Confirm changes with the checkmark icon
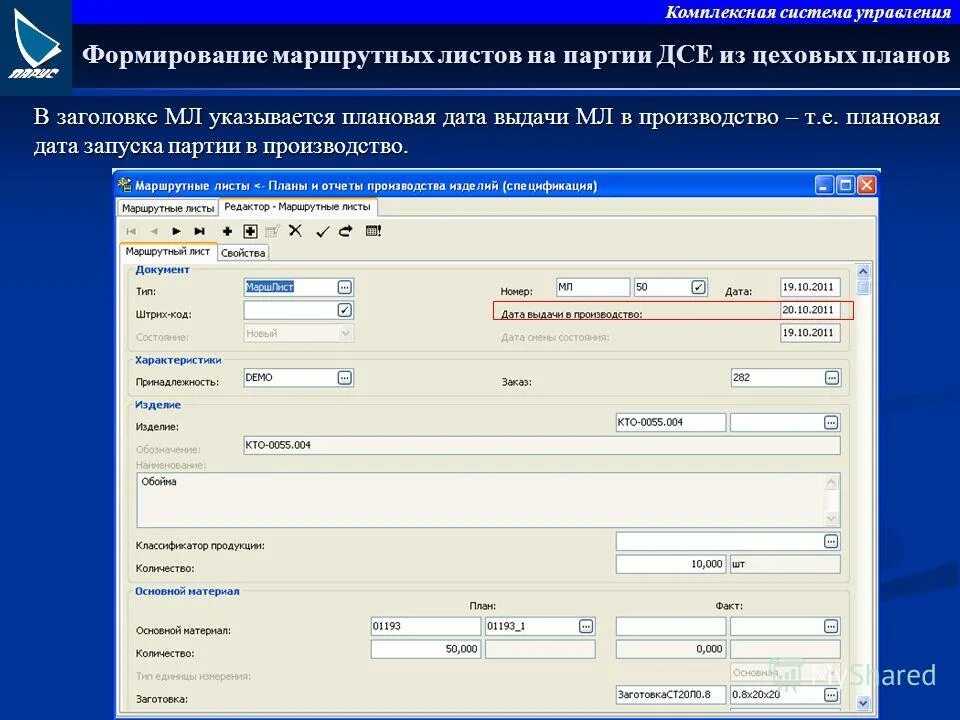The height and width of the screenshot is (720, 960). (x=323, y=230)
